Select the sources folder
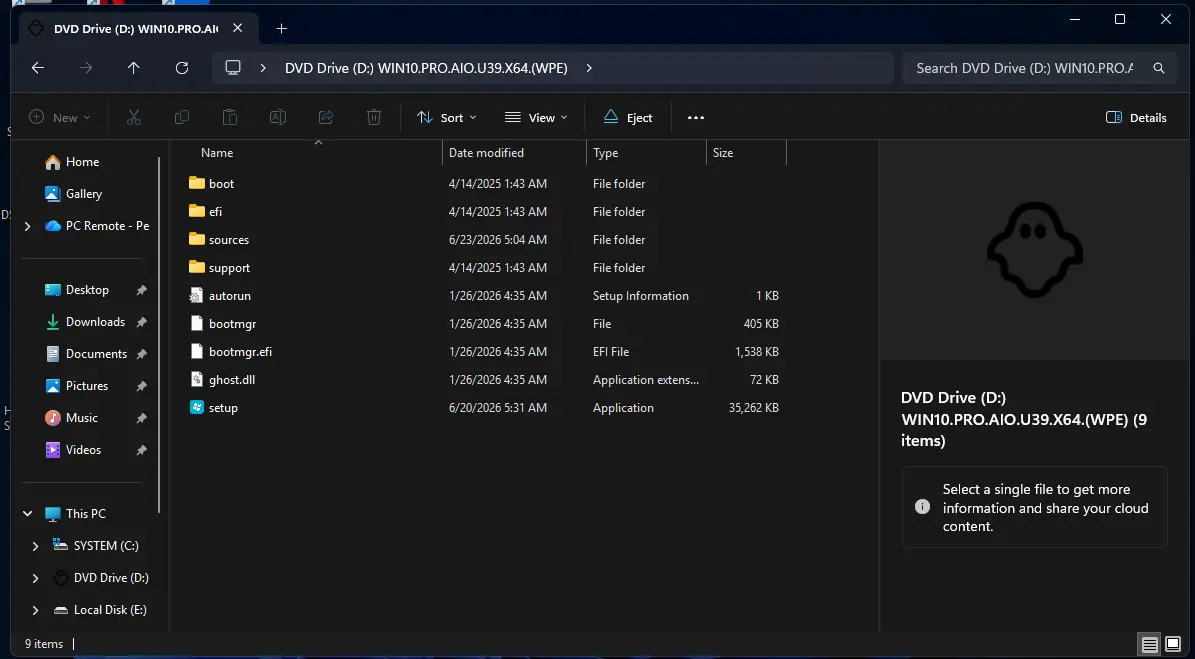 (x=229, y=240)
